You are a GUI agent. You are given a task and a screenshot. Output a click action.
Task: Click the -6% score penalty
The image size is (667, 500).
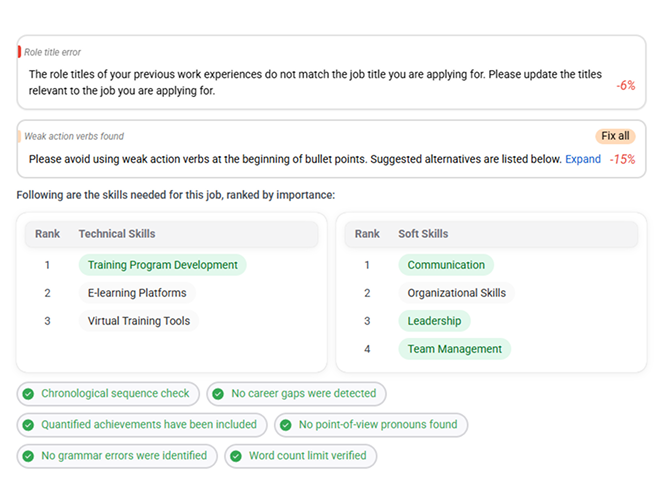(x=626, y=86)
